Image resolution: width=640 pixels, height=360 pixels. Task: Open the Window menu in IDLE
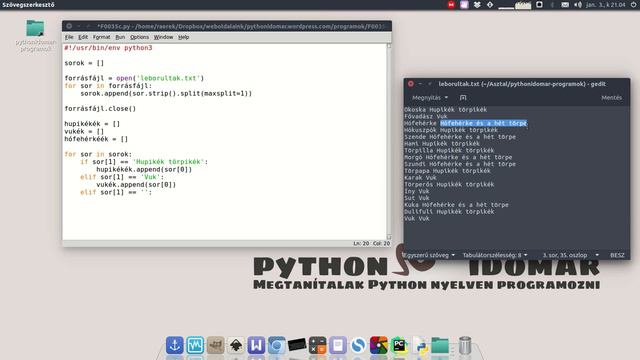click(x=163, y=37)
